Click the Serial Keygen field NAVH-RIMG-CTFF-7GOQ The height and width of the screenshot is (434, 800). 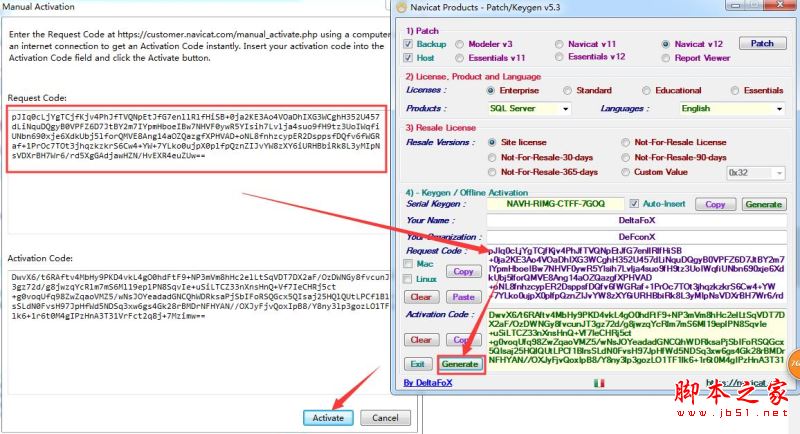pyautogui.click(x=555, y=204)
